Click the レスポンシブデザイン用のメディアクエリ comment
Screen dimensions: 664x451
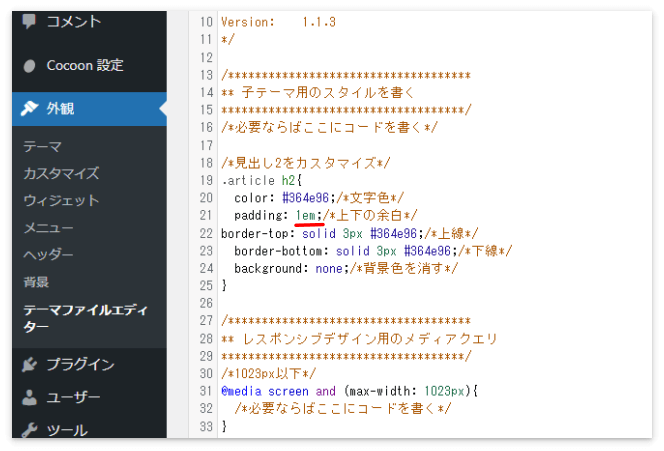tap(359, 339)
